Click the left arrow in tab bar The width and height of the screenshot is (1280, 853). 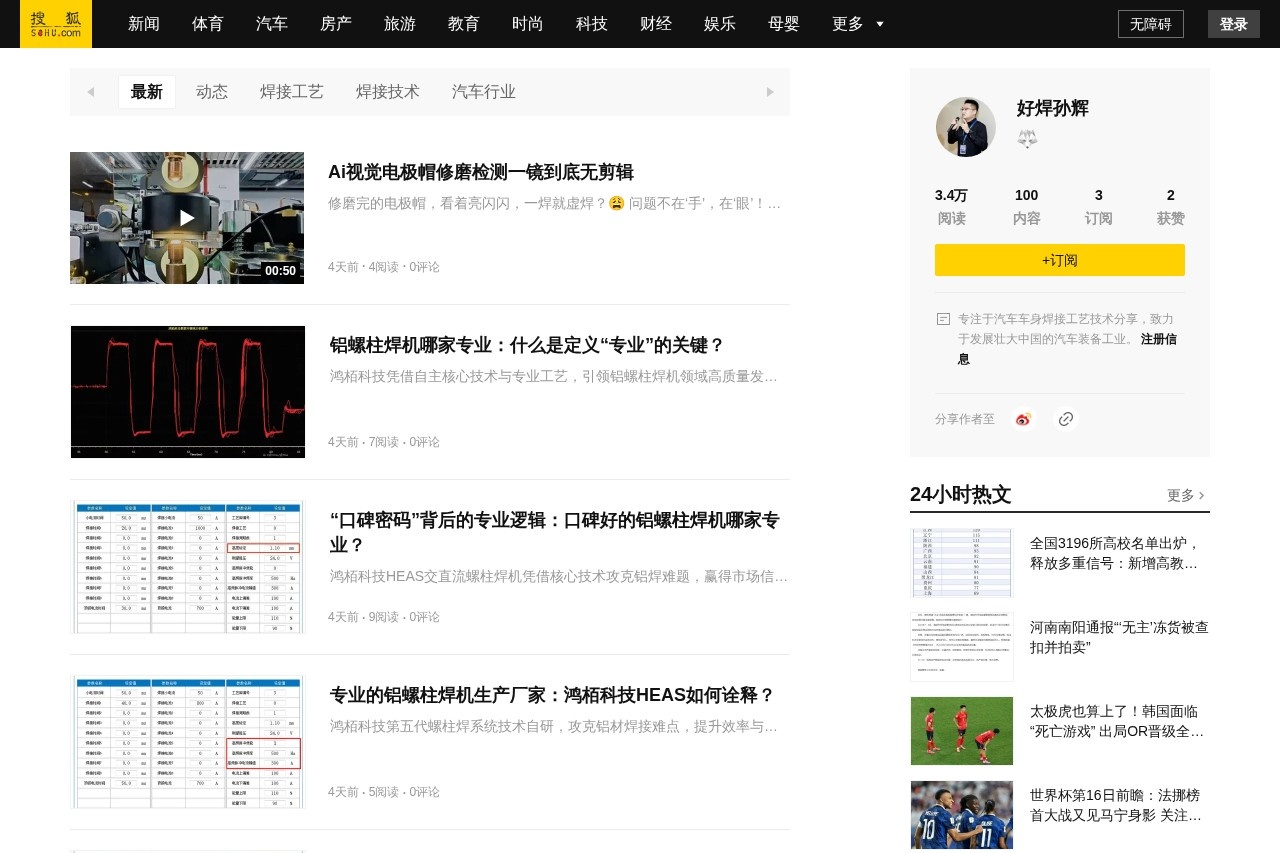[x=90, y=92]
